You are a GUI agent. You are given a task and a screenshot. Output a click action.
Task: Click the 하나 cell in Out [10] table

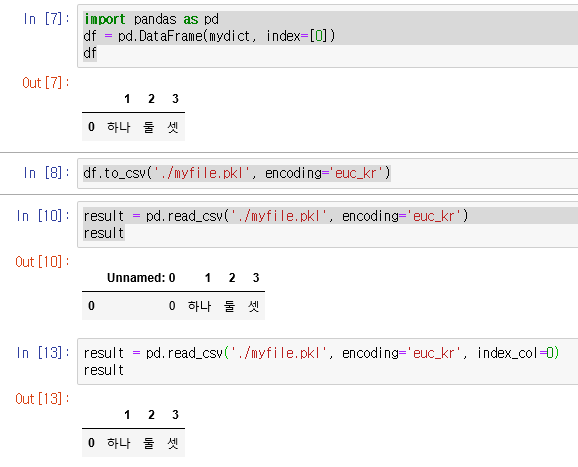(x=199, y=306)
